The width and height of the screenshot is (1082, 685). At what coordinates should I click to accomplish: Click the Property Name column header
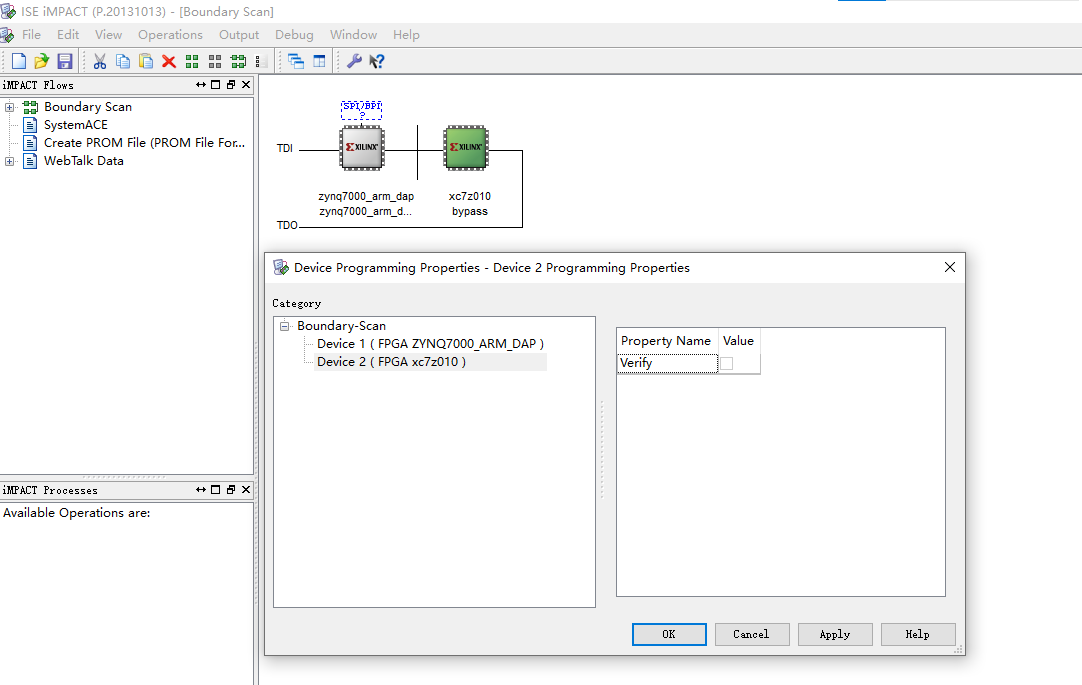[667, 341]
